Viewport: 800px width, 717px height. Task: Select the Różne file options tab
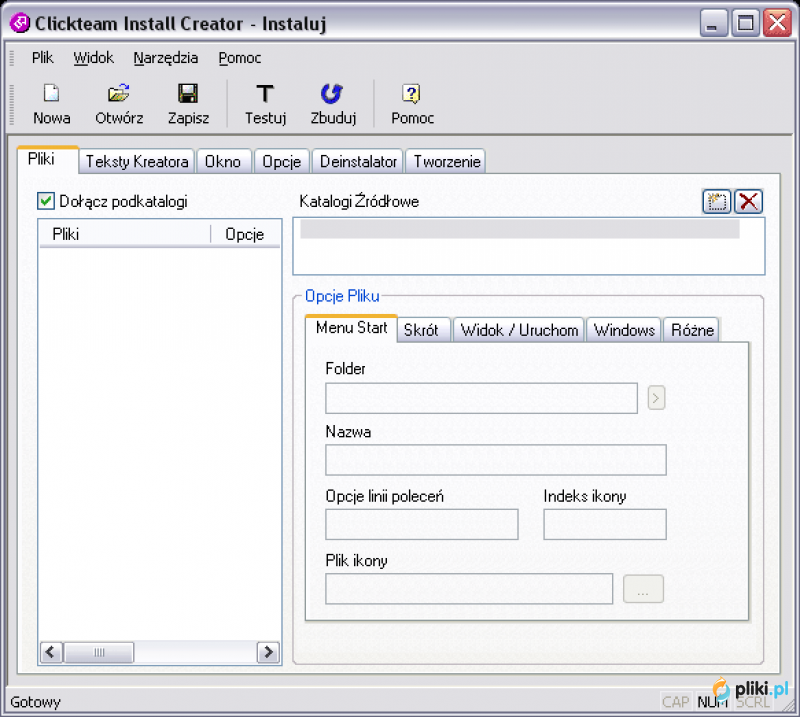point(692,330)
